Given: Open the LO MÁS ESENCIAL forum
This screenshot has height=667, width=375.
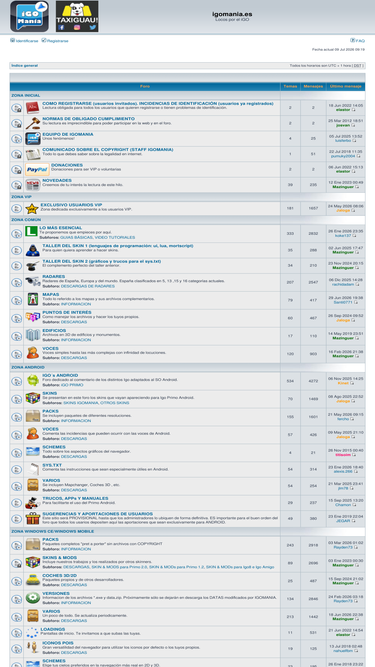Looking at the screenshot, I should [61, 228].
